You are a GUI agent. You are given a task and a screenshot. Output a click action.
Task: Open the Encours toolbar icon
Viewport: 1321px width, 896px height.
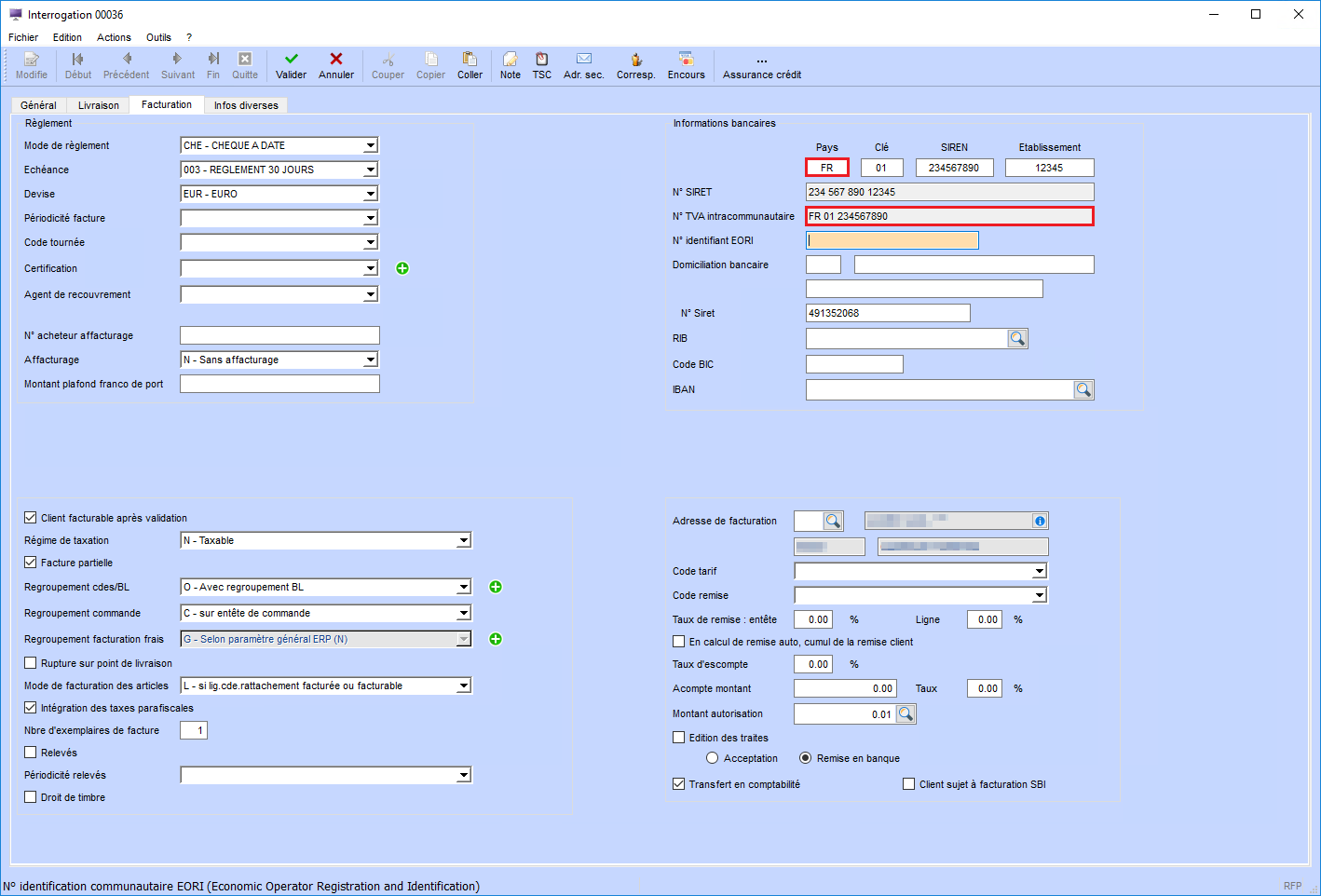[x=687, y=65]
